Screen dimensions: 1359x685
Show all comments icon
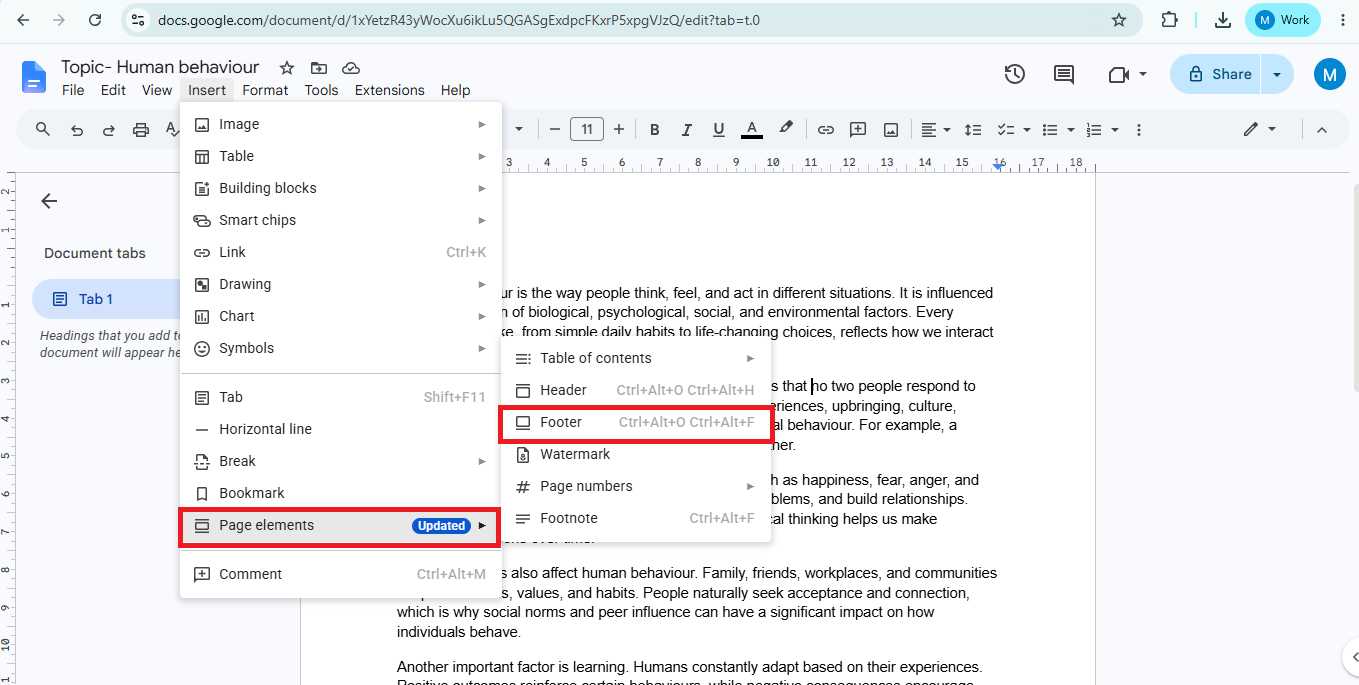click(1064, 74)
